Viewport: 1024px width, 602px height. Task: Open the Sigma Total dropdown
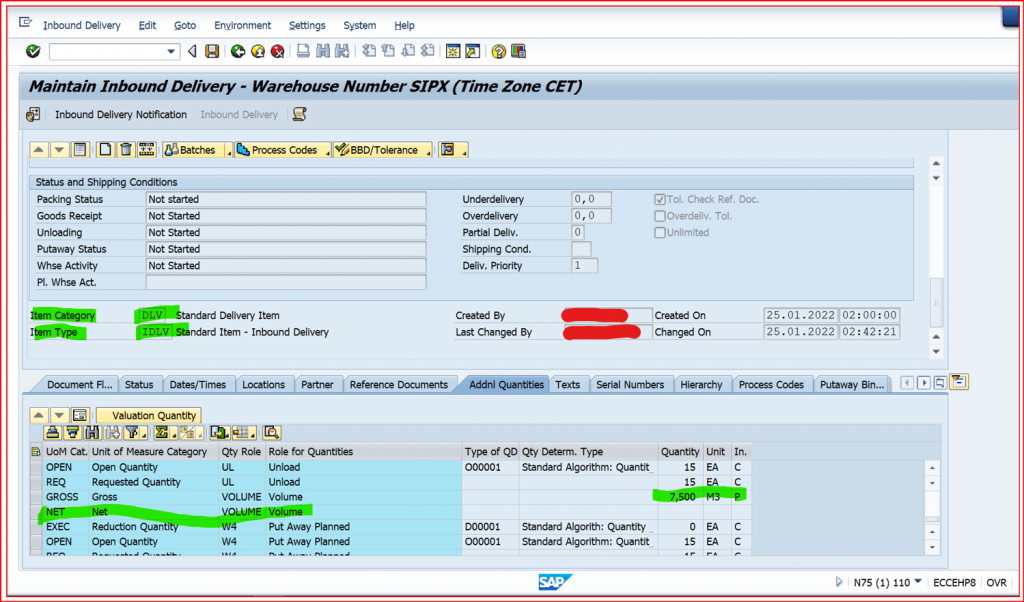click(x=163, y=432)
